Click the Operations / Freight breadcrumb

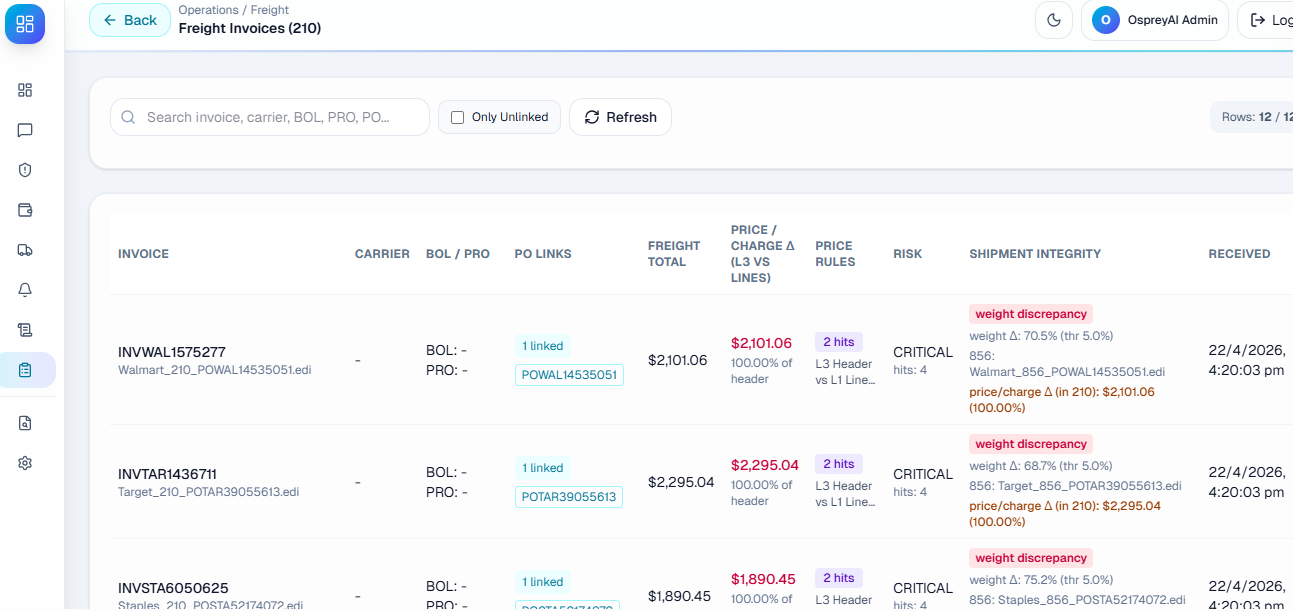(234, 10)
